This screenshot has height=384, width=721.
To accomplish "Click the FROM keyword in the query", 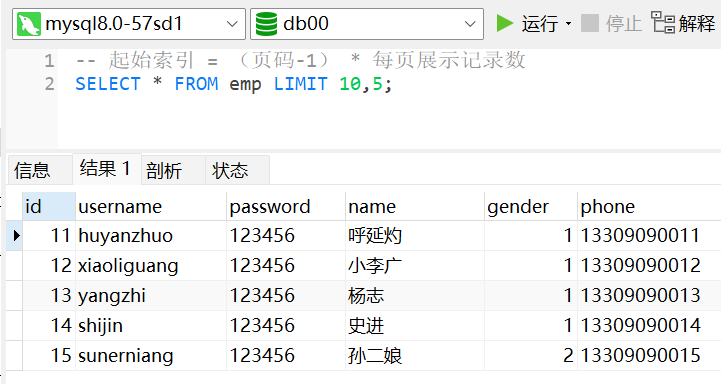I will [196, 84].
